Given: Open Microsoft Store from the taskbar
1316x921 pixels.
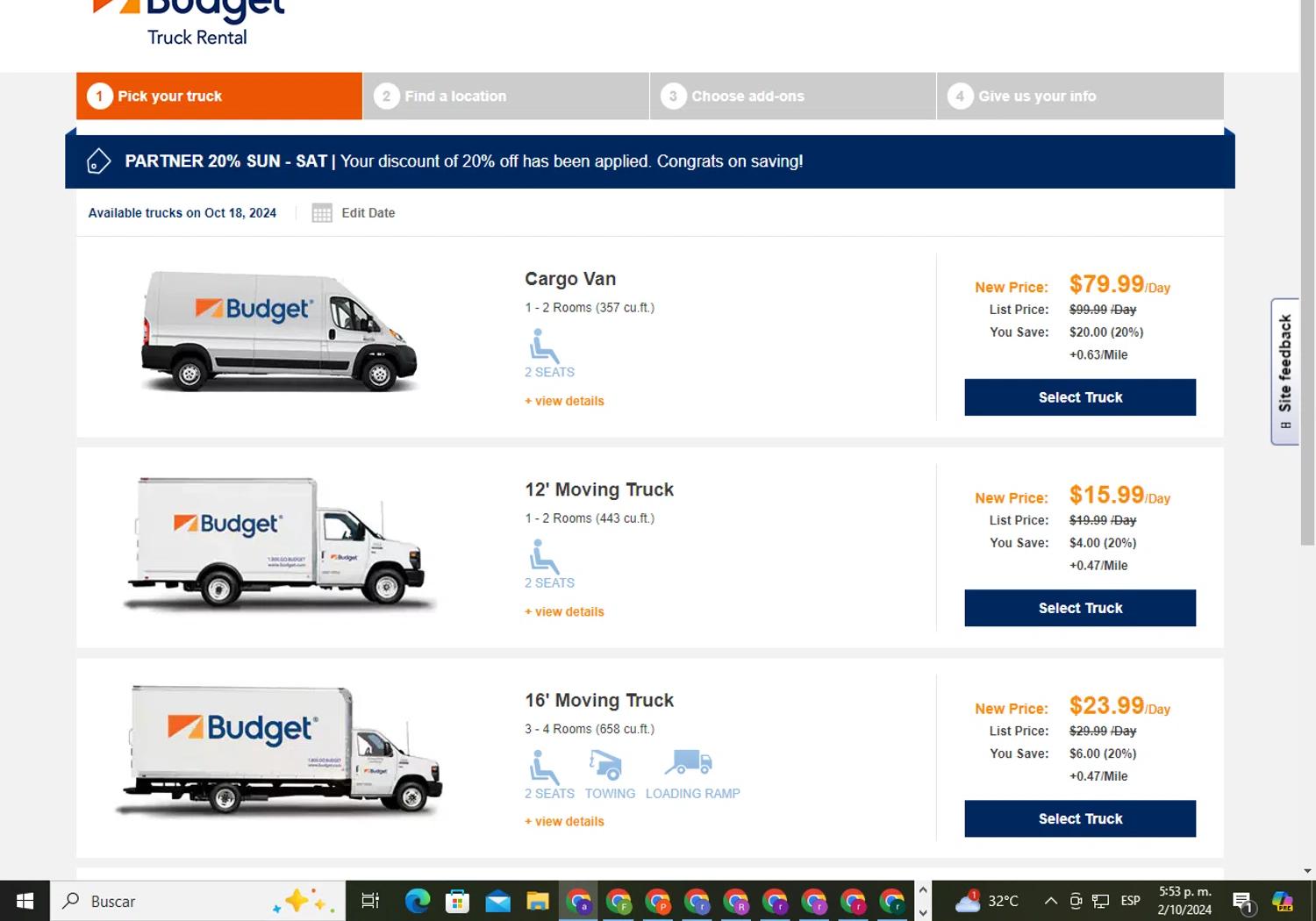Looking at the screenshot, I should coord(457,901).
